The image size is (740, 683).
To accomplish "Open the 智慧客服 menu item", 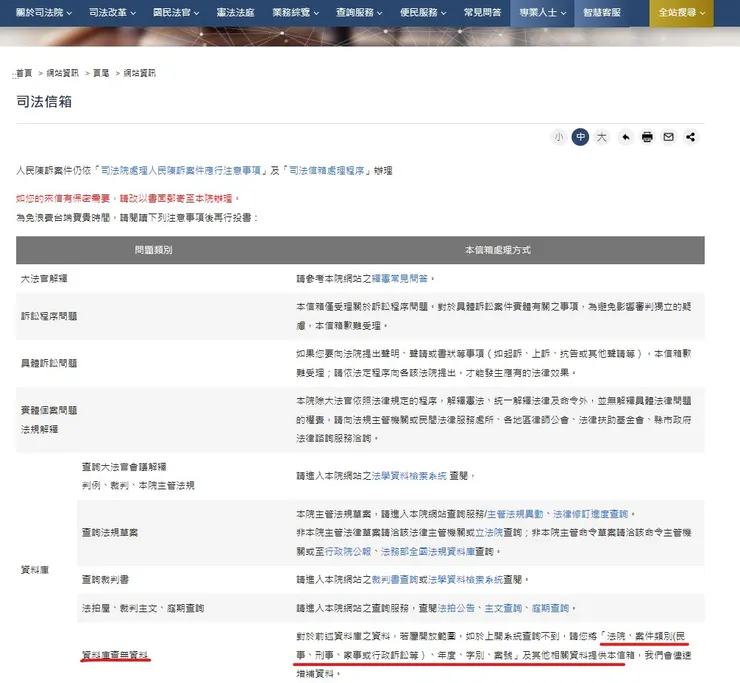I will click(x=602, y=13).
